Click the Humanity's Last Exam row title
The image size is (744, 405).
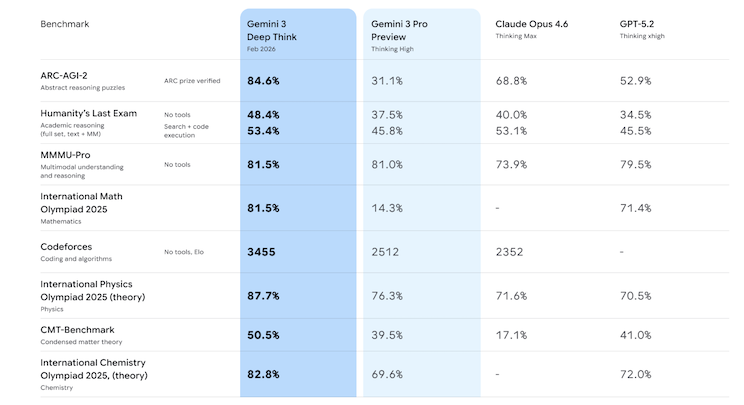coord(89,116)
